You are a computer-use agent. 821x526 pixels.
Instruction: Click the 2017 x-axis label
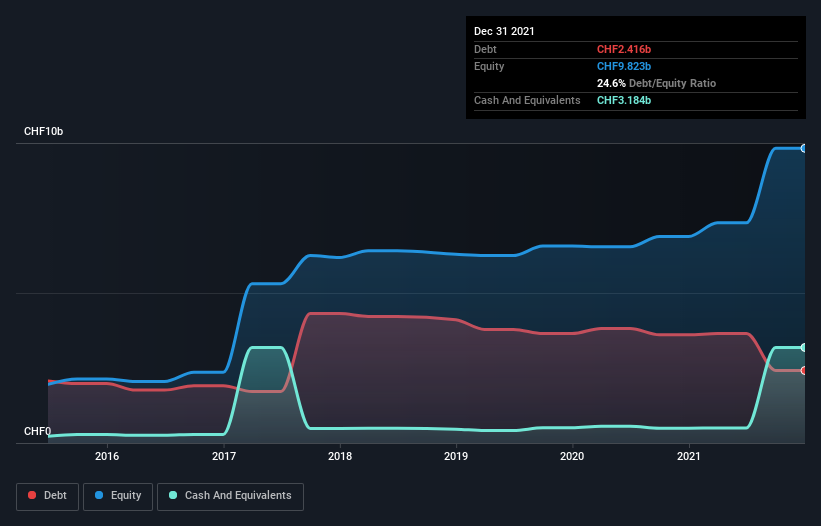pyautogui.click(x=224, y=456)
